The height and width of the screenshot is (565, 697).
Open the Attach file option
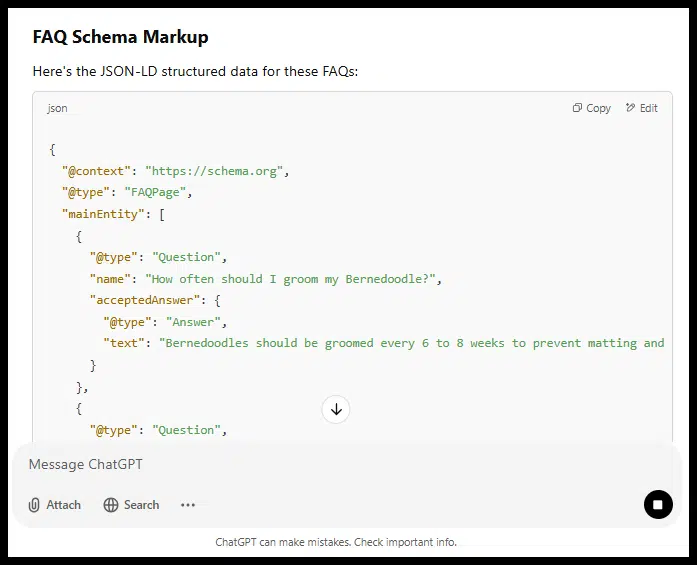[x=55, y=505]
